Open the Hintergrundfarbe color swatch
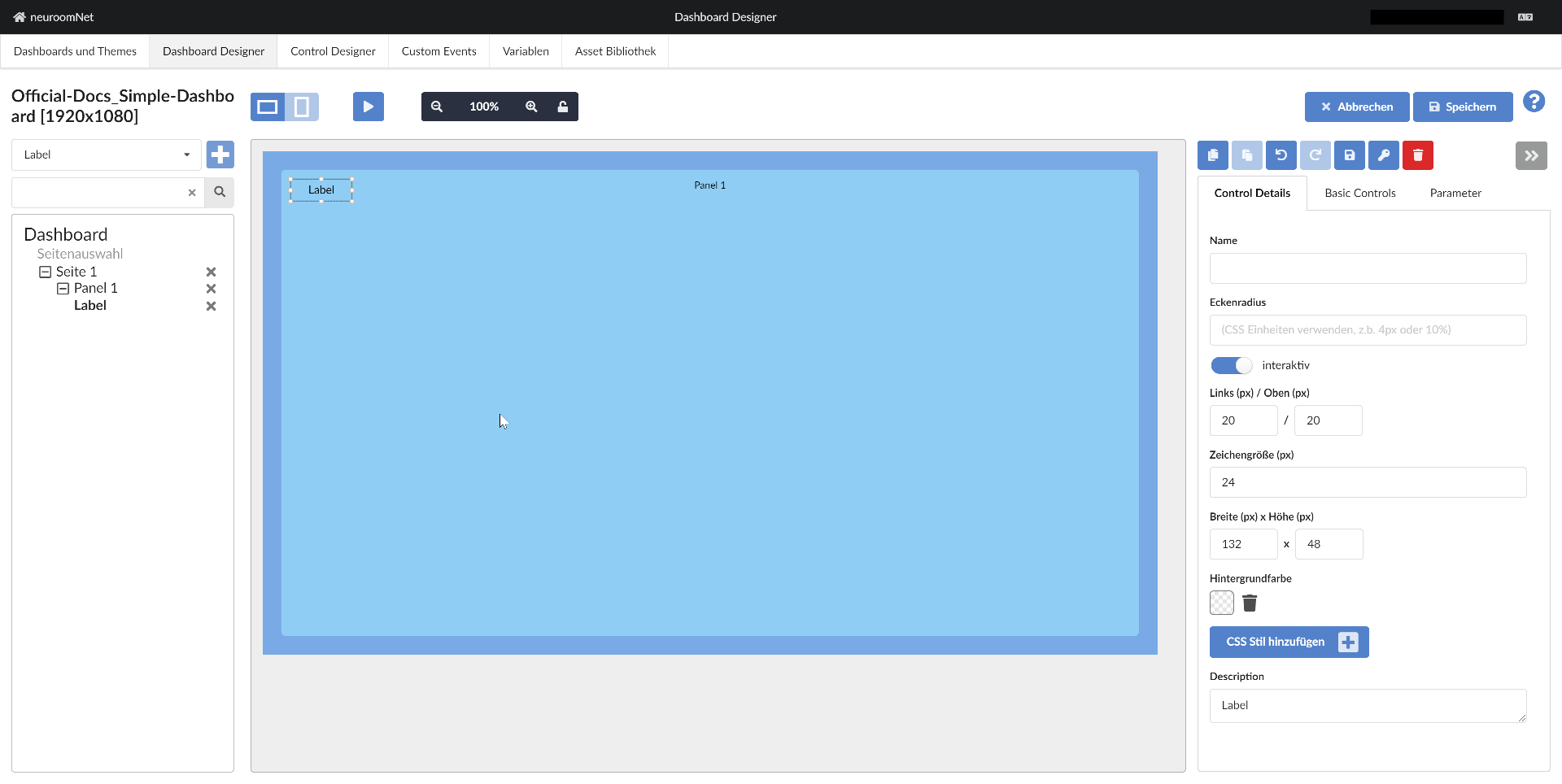Viewport: 1562px width, 784px height. (x=1221, y=603)
